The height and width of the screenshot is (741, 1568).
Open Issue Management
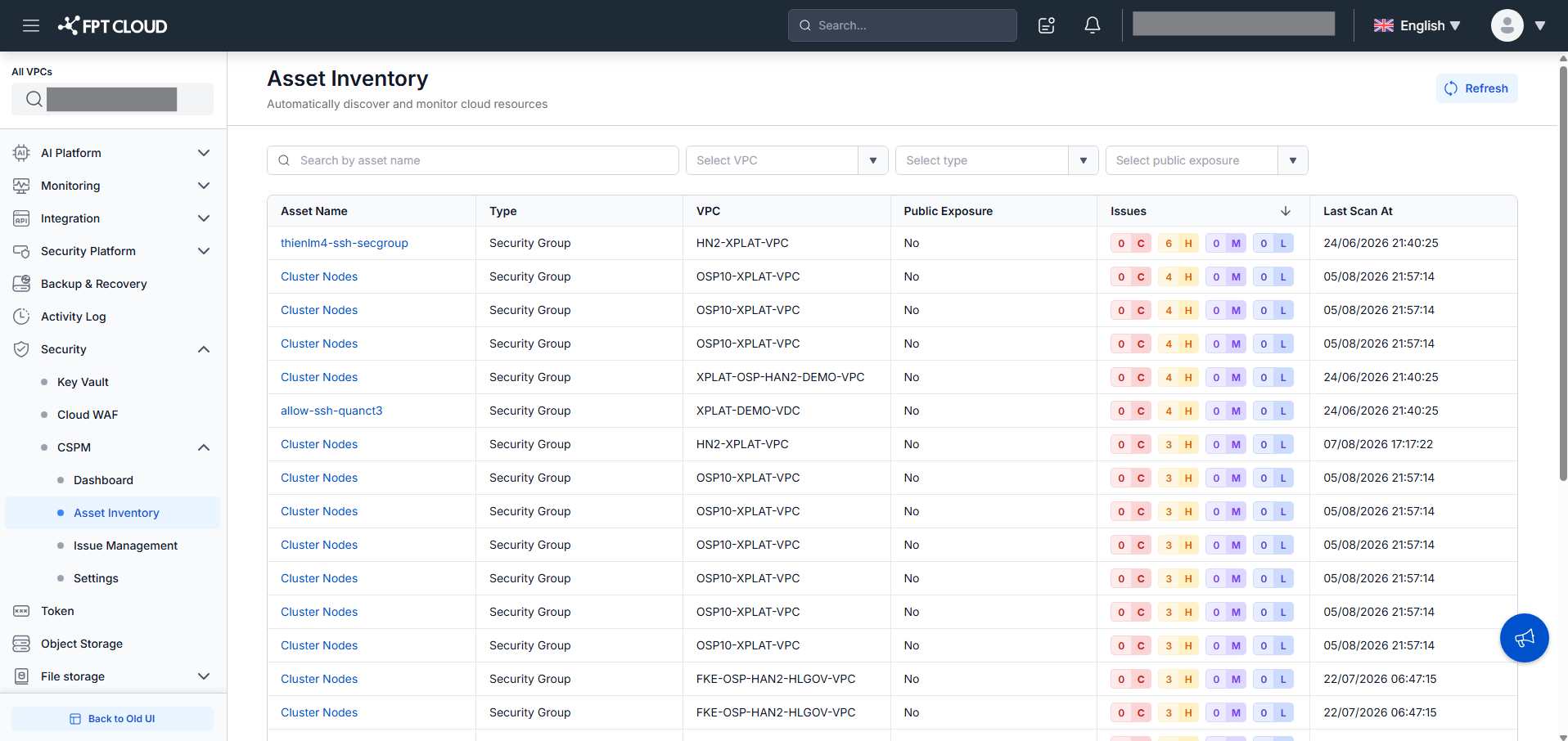point(125,546)
